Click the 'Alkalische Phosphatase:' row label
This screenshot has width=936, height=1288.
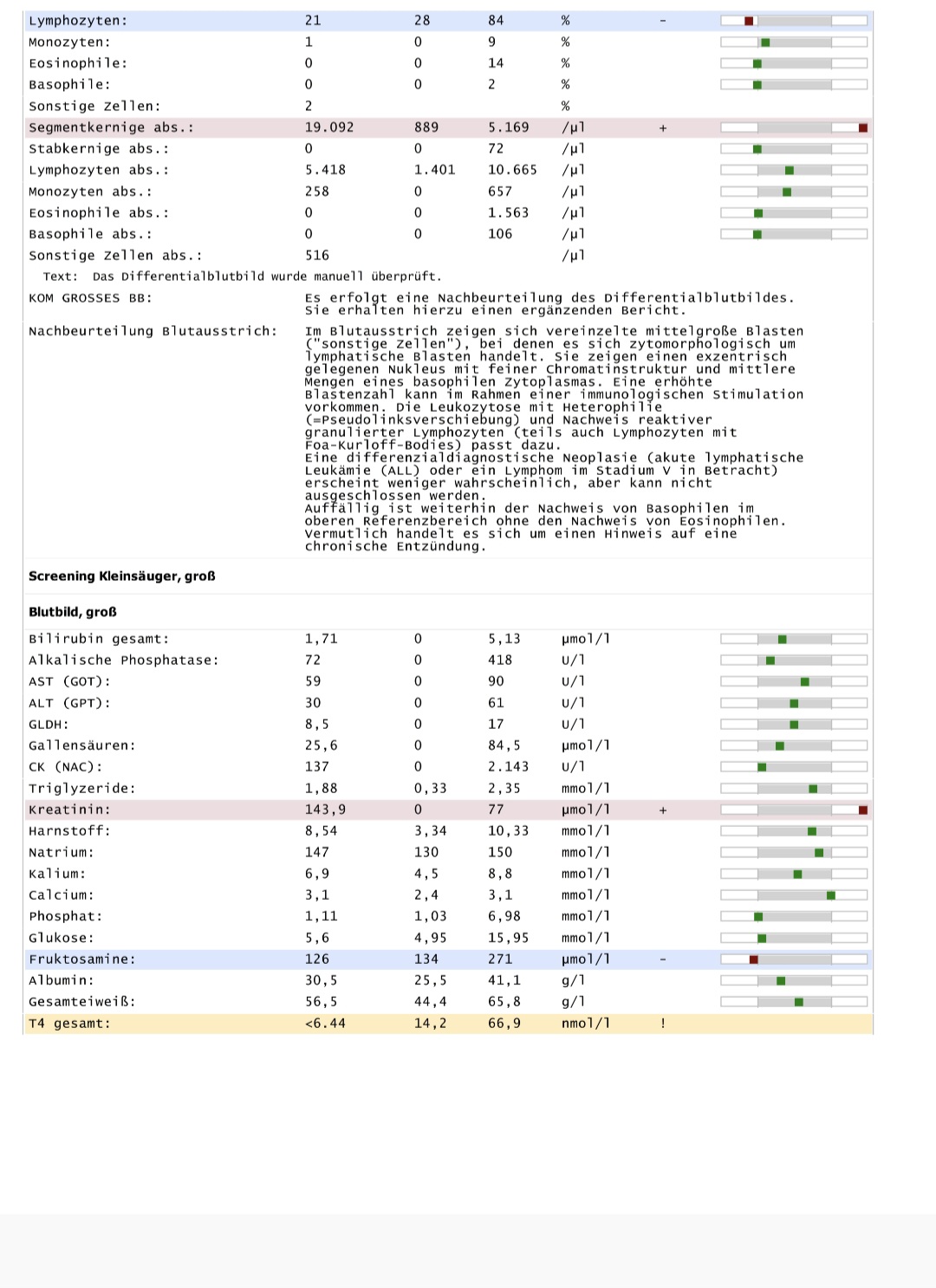point(124,660)
